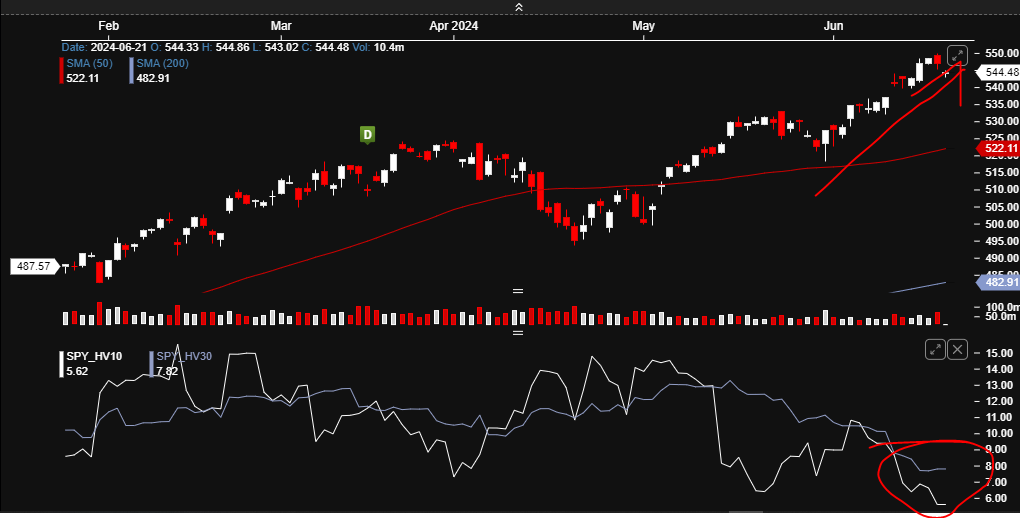1020x518 pixels.
Task: Click the Apr 2024 time axis label
Action: coord(453,26)
